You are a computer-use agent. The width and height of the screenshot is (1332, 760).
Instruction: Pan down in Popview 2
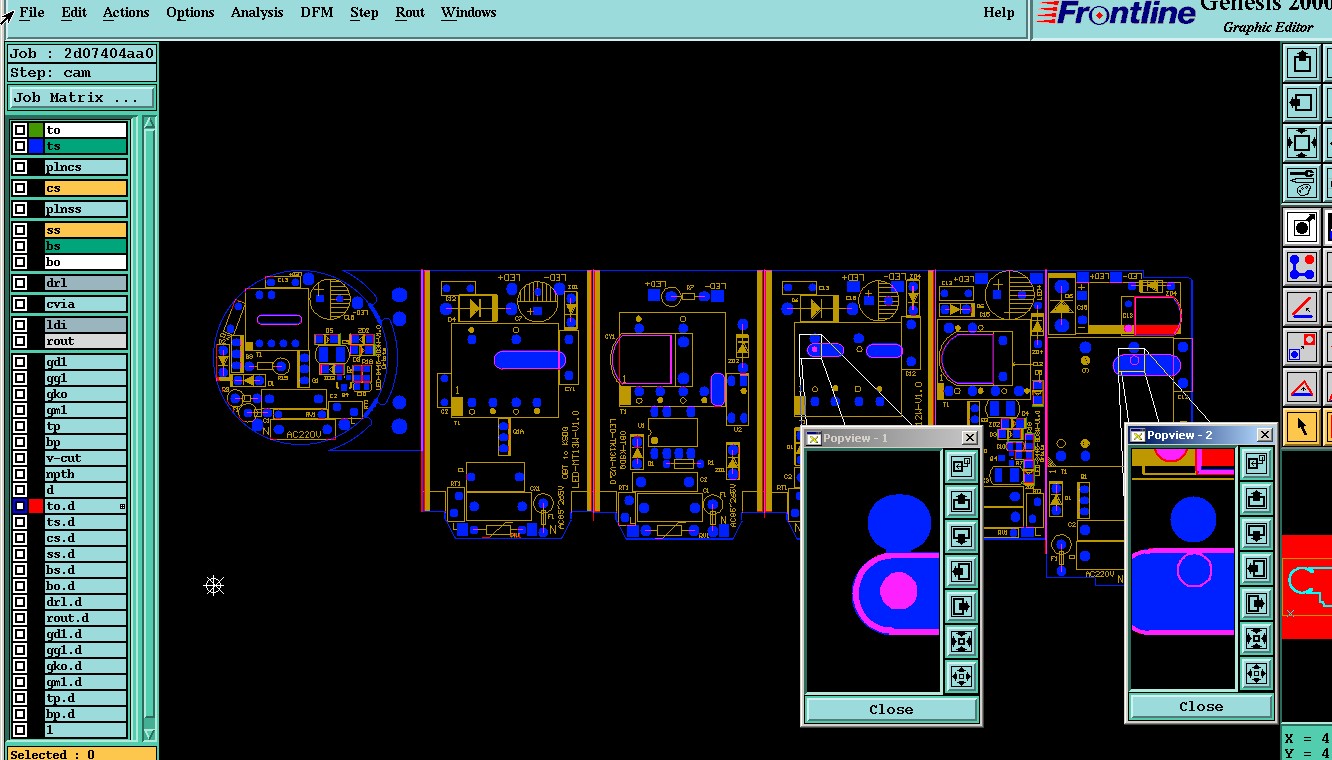[1256, 533]
